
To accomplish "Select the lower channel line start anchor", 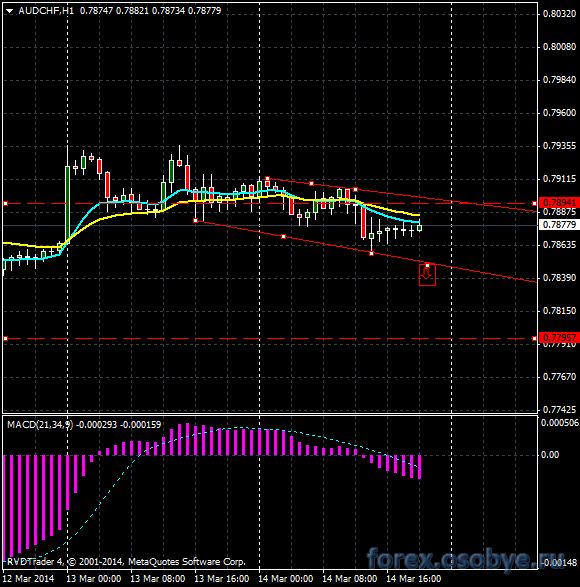I will point(195,220).
